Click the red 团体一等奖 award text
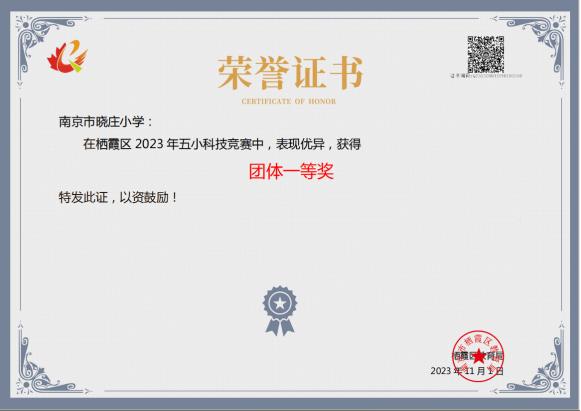Viewport: 581px width, 411px height. [291, 171]
